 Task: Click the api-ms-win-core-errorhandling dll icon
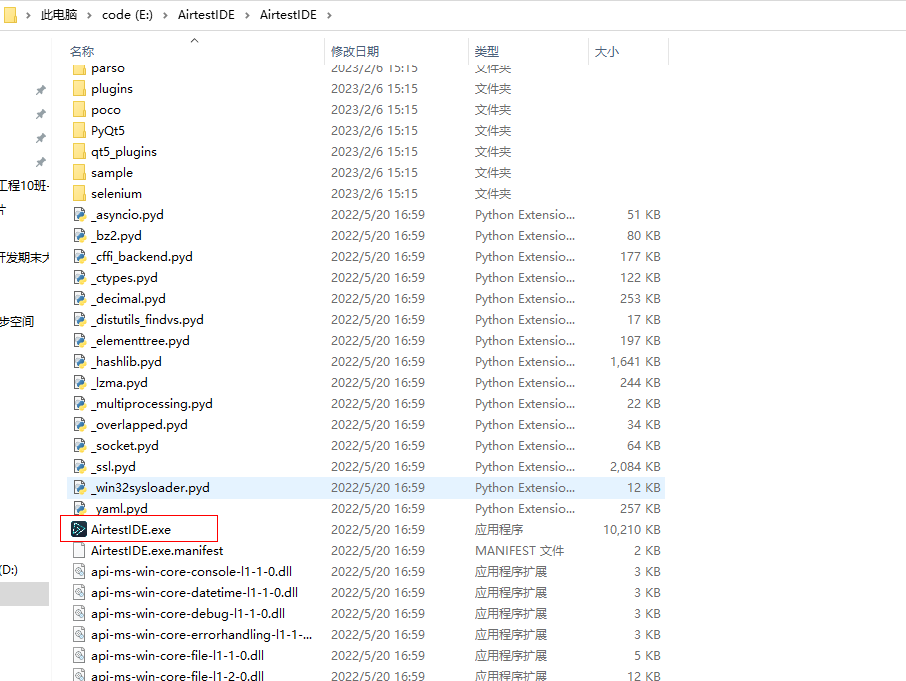(x=79, y=634)
